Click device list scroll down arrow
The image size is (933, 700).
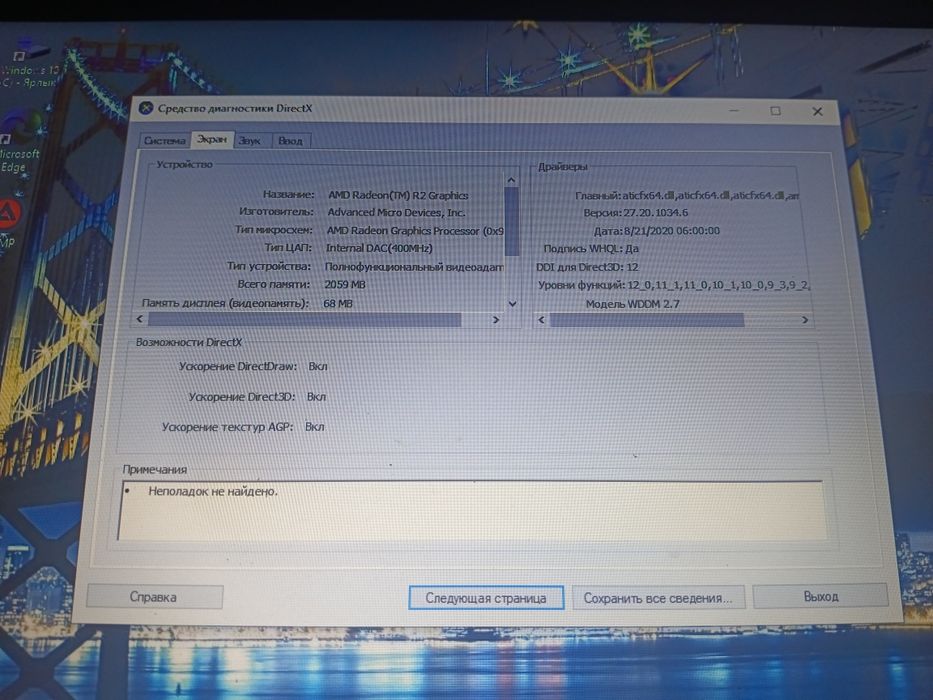(512, 304)
